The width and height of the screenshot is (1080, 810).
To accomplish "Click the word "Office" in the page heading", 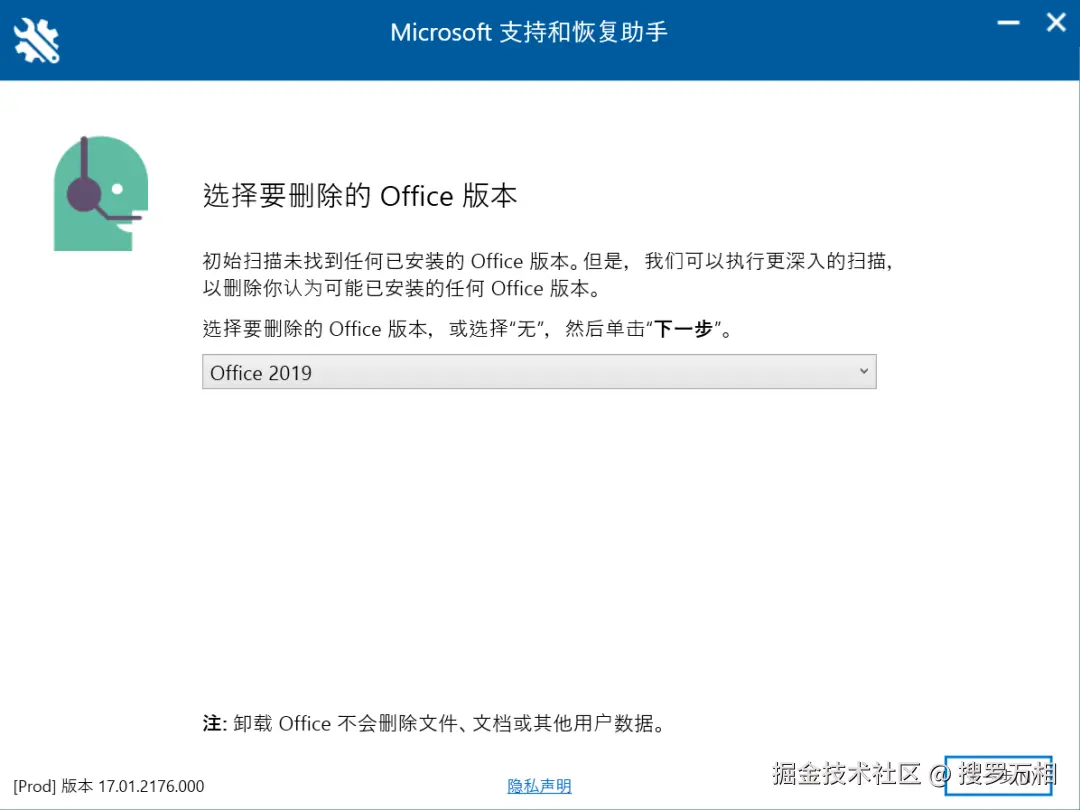I will (417, 196).
